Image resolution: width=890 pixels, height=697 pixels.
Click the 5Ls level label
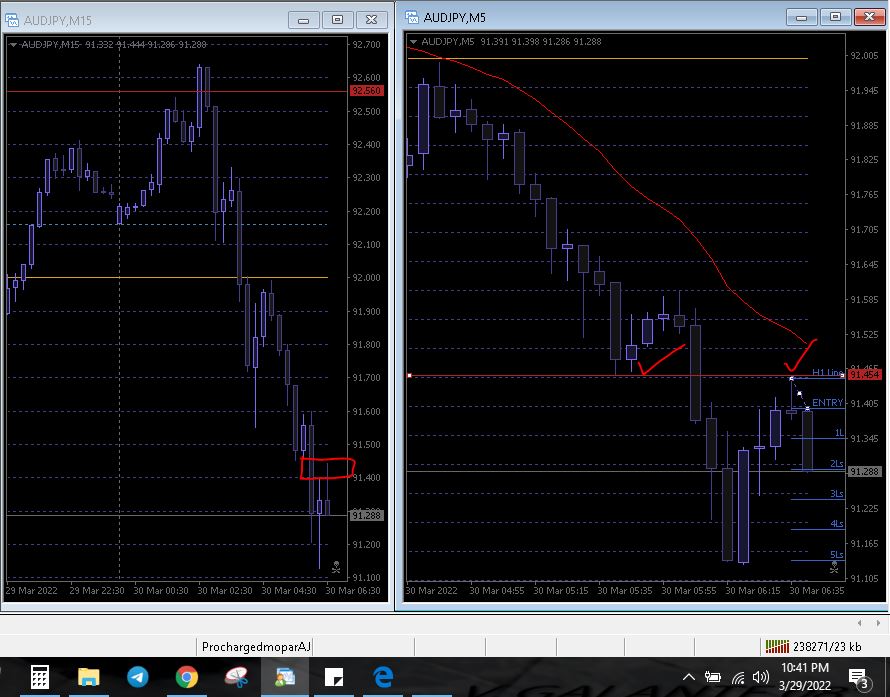(x=837, y=555)
